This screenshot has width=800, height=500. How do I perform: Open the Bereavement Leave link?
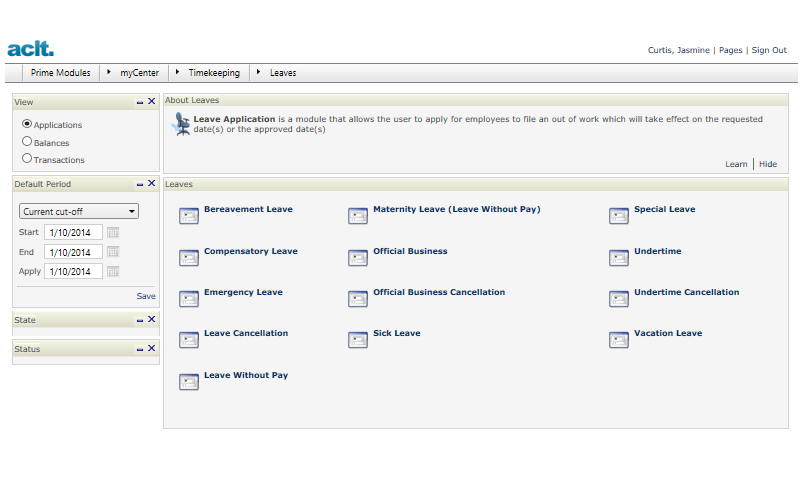coord(248,209)
